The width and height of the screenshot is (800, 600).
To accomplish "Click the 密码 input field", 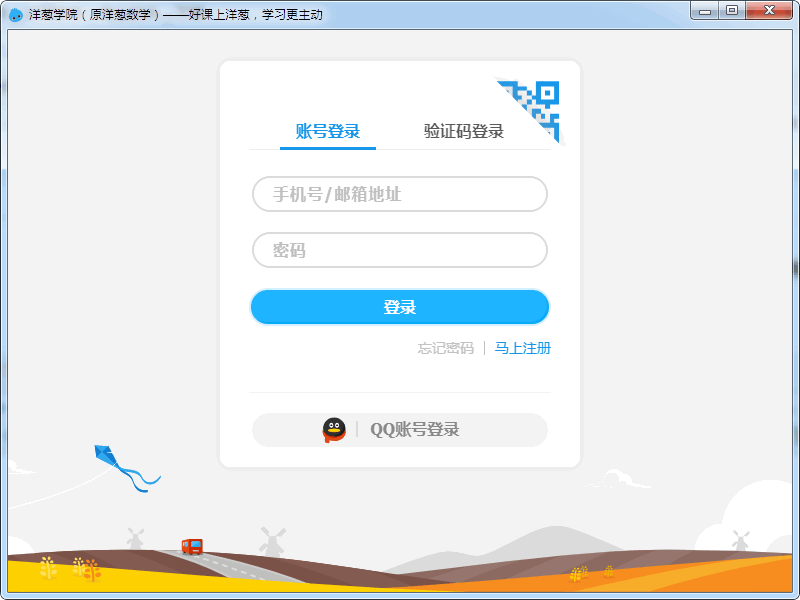I will [399, 250].
